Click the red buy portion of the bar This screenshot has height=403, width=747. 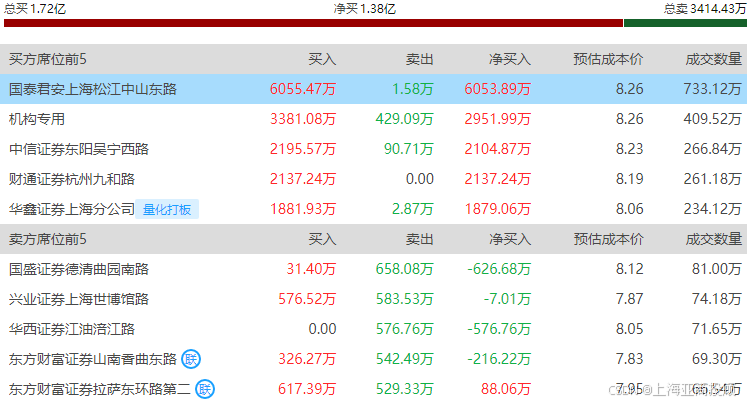pyautogui.click(x=313, y=23)
